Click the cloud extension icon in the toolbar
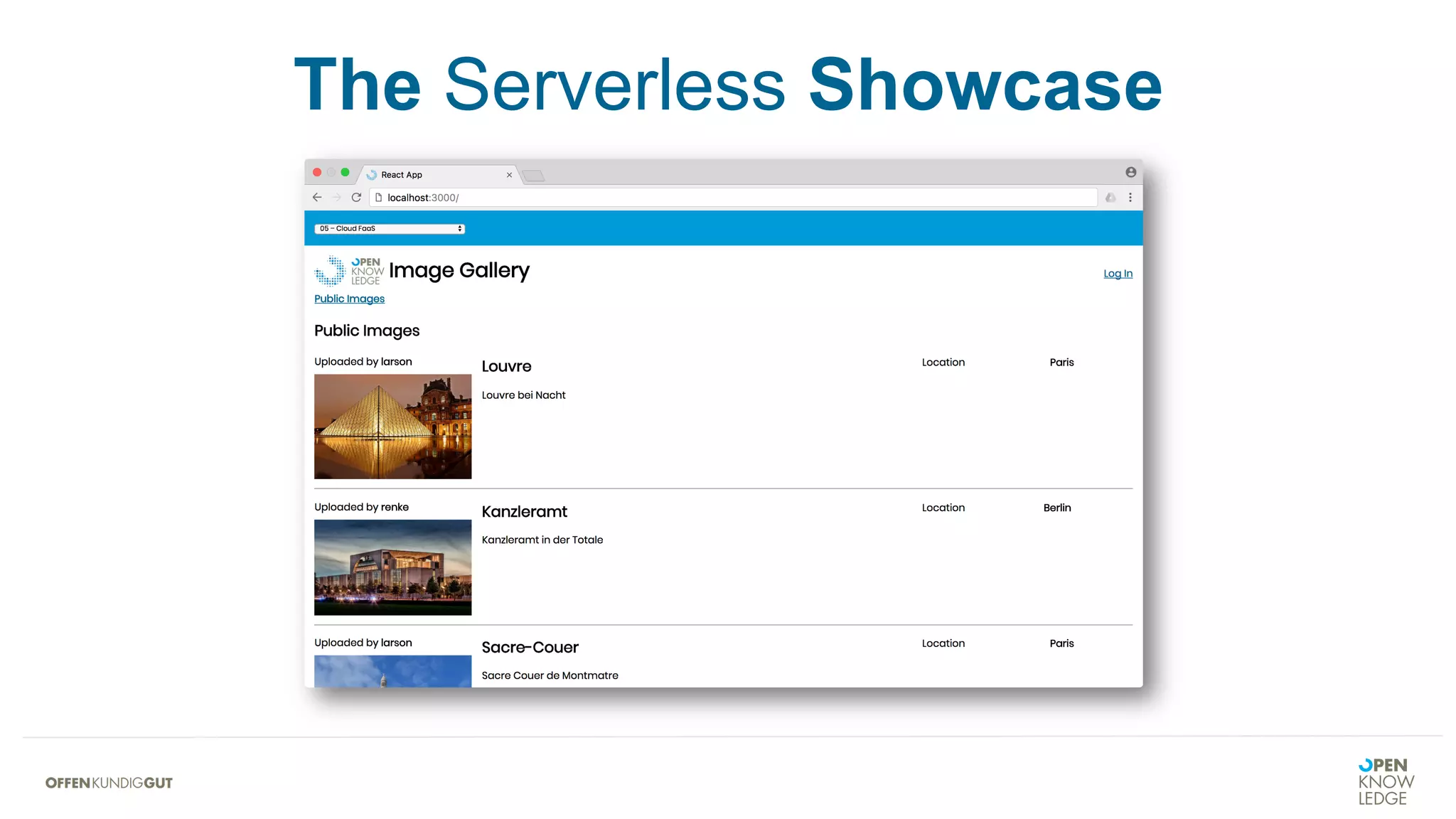 coord(1110,198)
